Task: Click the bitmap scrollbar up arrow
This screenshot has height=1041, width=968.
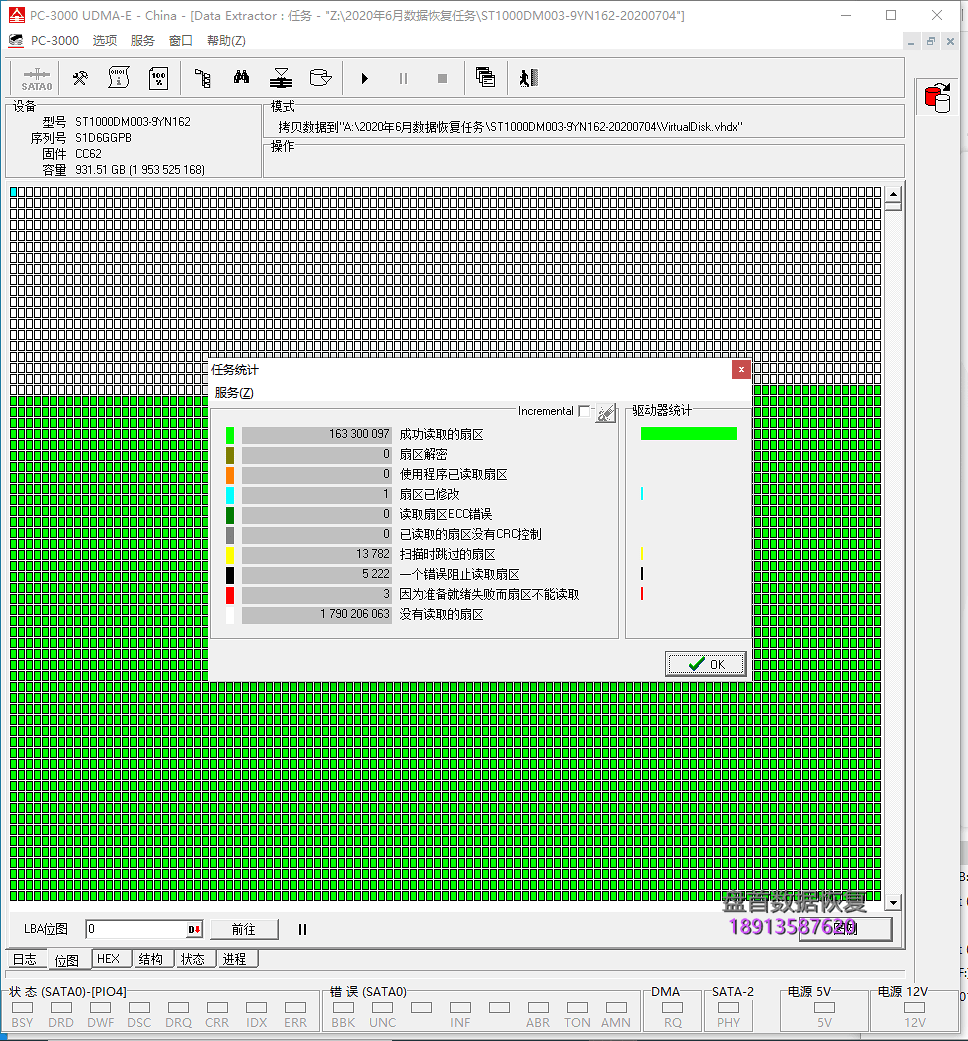Action: tap(893, 194)
